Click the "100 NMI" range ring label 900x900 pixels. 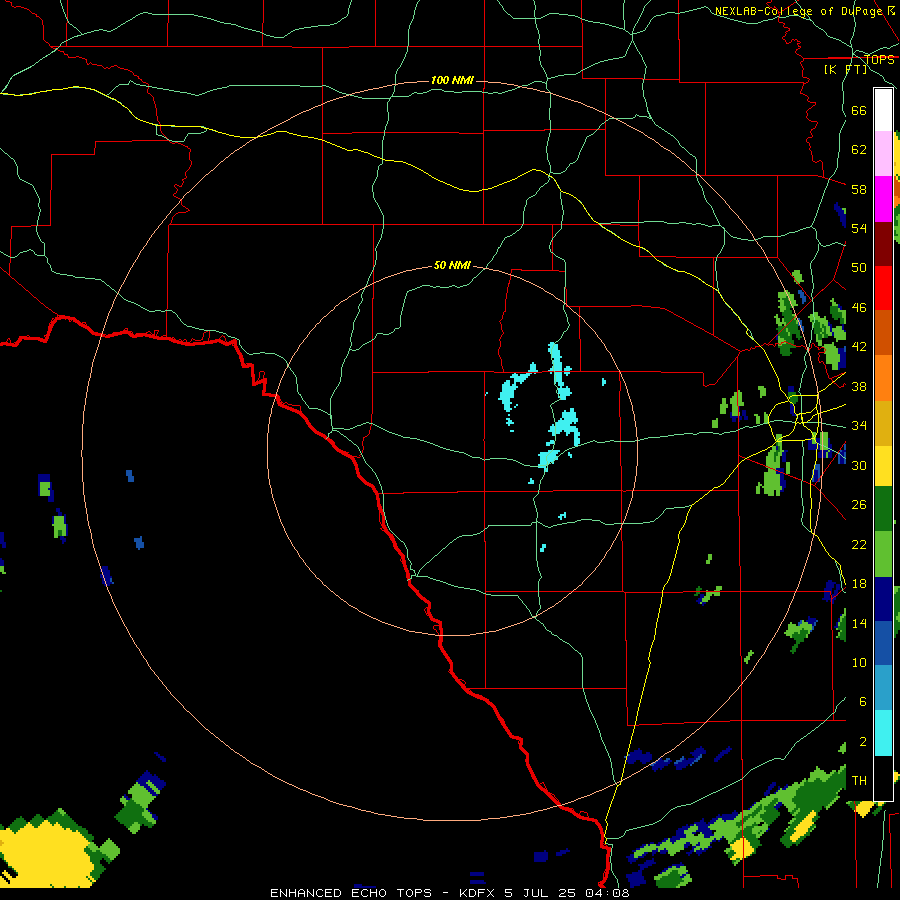coord(452,80)
